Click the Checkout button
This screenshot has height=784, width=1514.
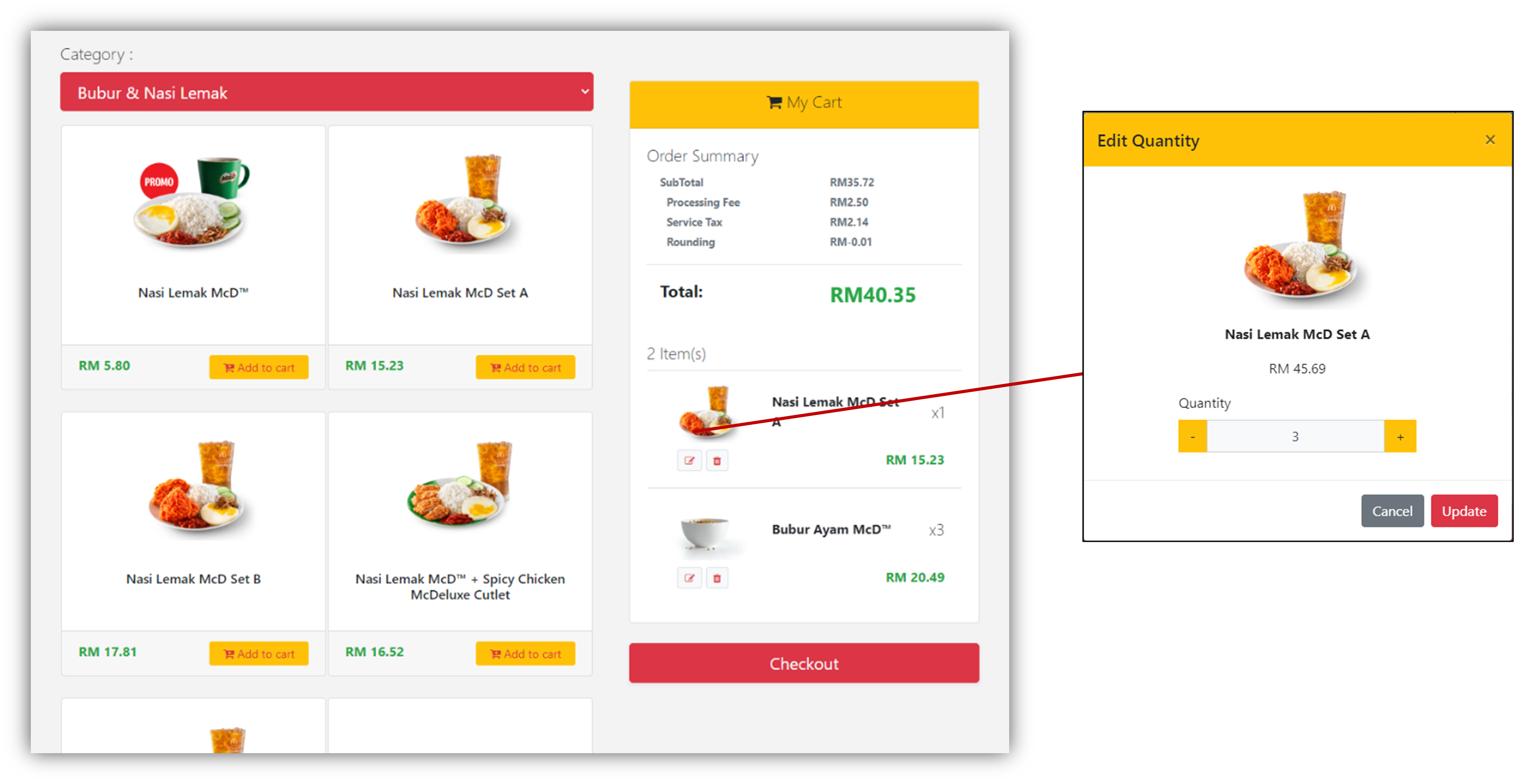click(x=804, y=663)
